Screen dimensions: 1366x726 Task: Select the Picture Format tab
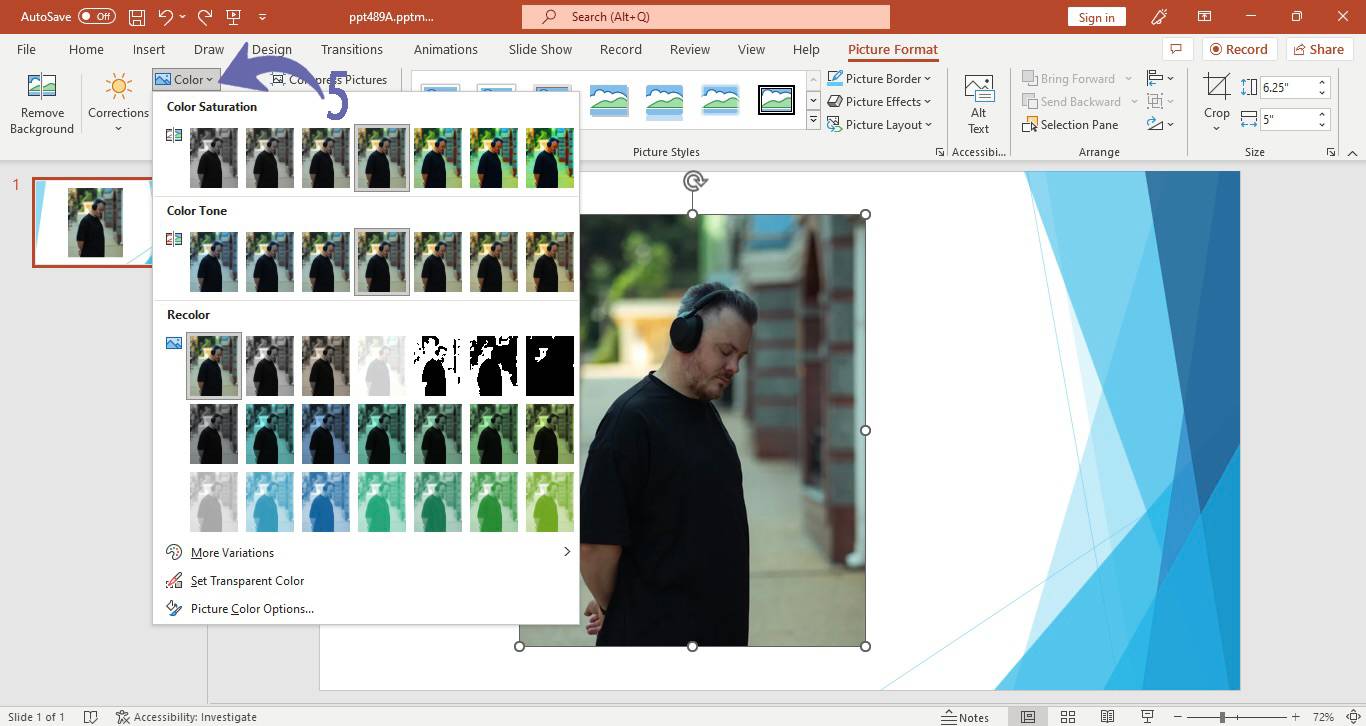893,49
